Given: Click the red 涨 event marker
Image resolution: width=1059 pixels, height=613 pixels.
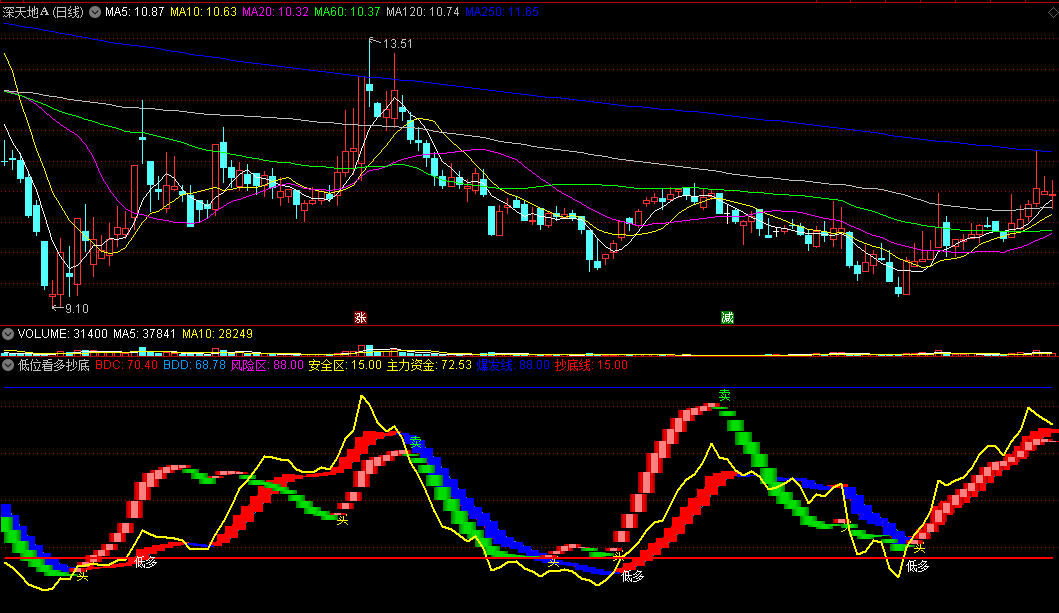Looking at the screenshot, I should (361, 317).
